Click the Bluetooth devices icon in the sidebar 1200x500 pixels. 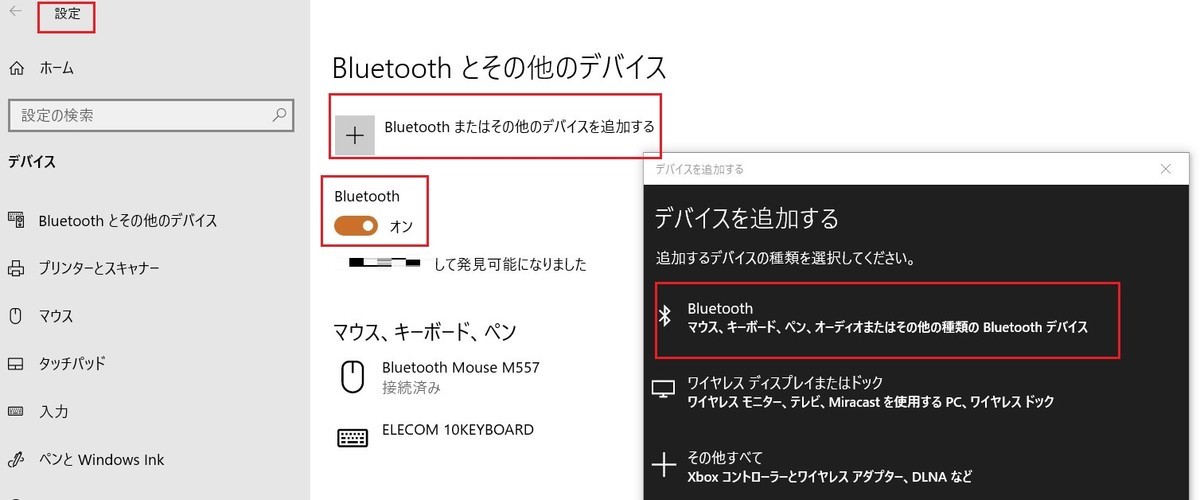pos(16,220)
